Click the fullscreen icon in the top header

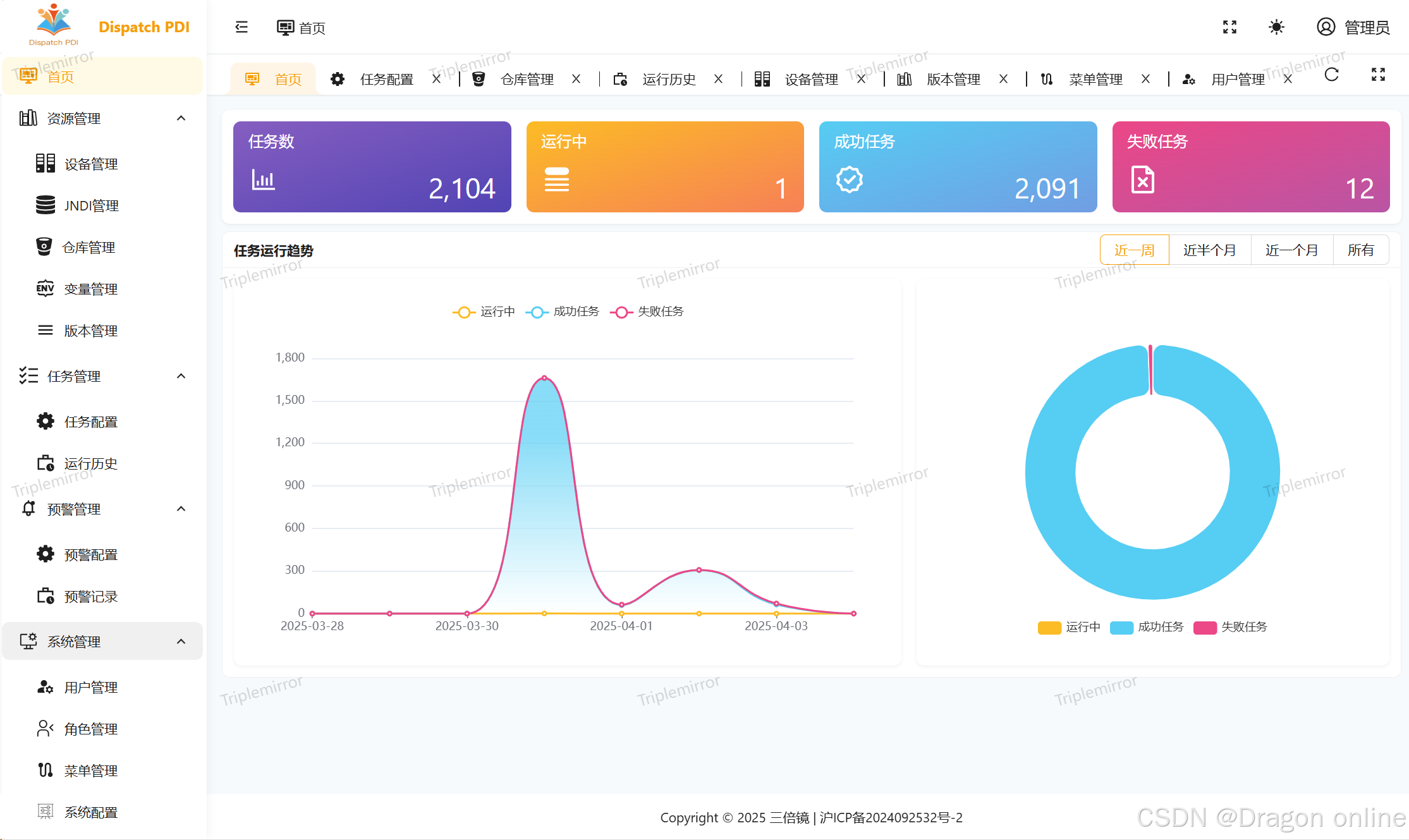pos(1229,27)
